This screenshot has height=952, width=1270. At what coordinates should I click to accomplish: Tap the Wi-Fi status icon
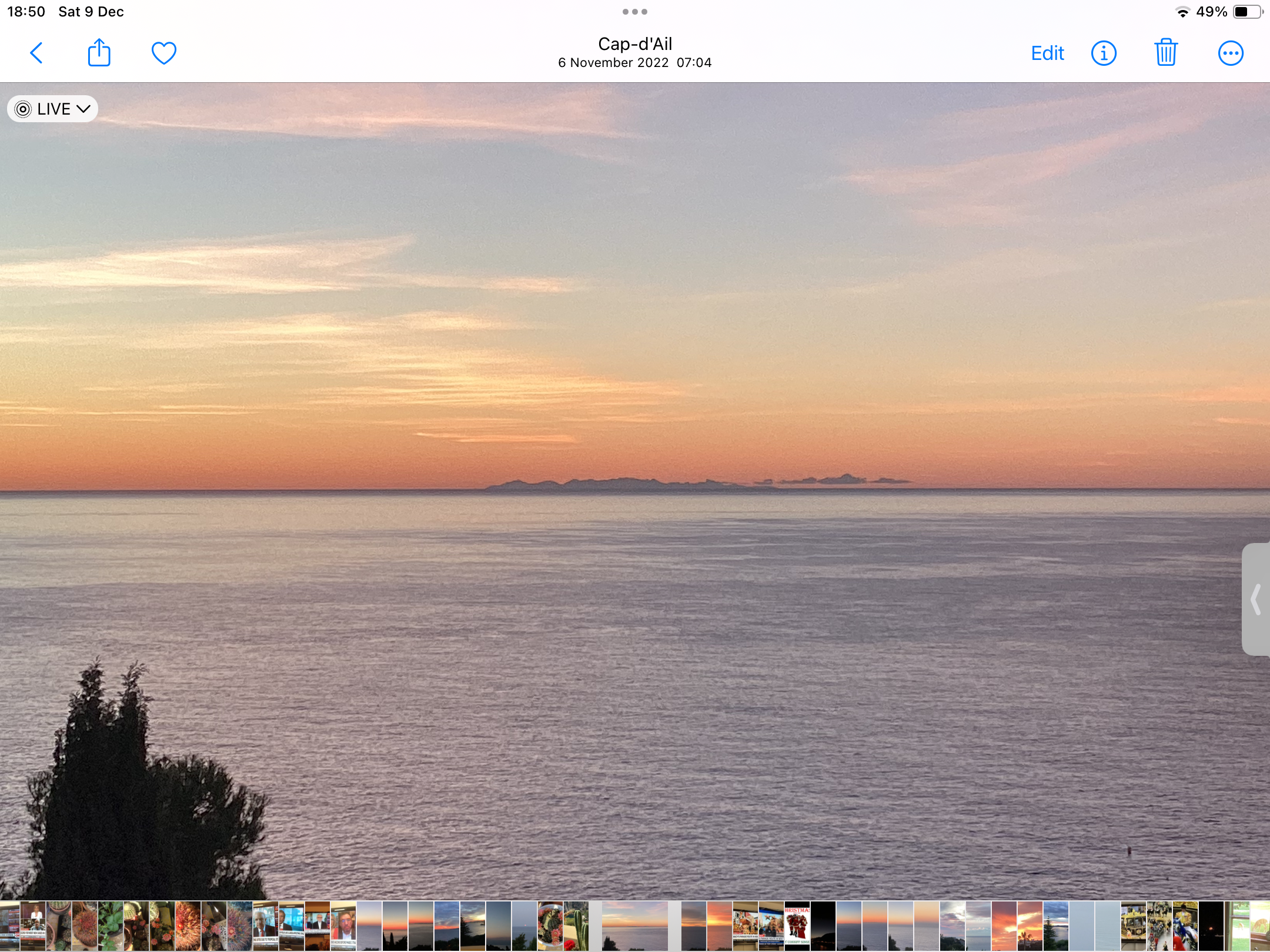coord(1182,12)
